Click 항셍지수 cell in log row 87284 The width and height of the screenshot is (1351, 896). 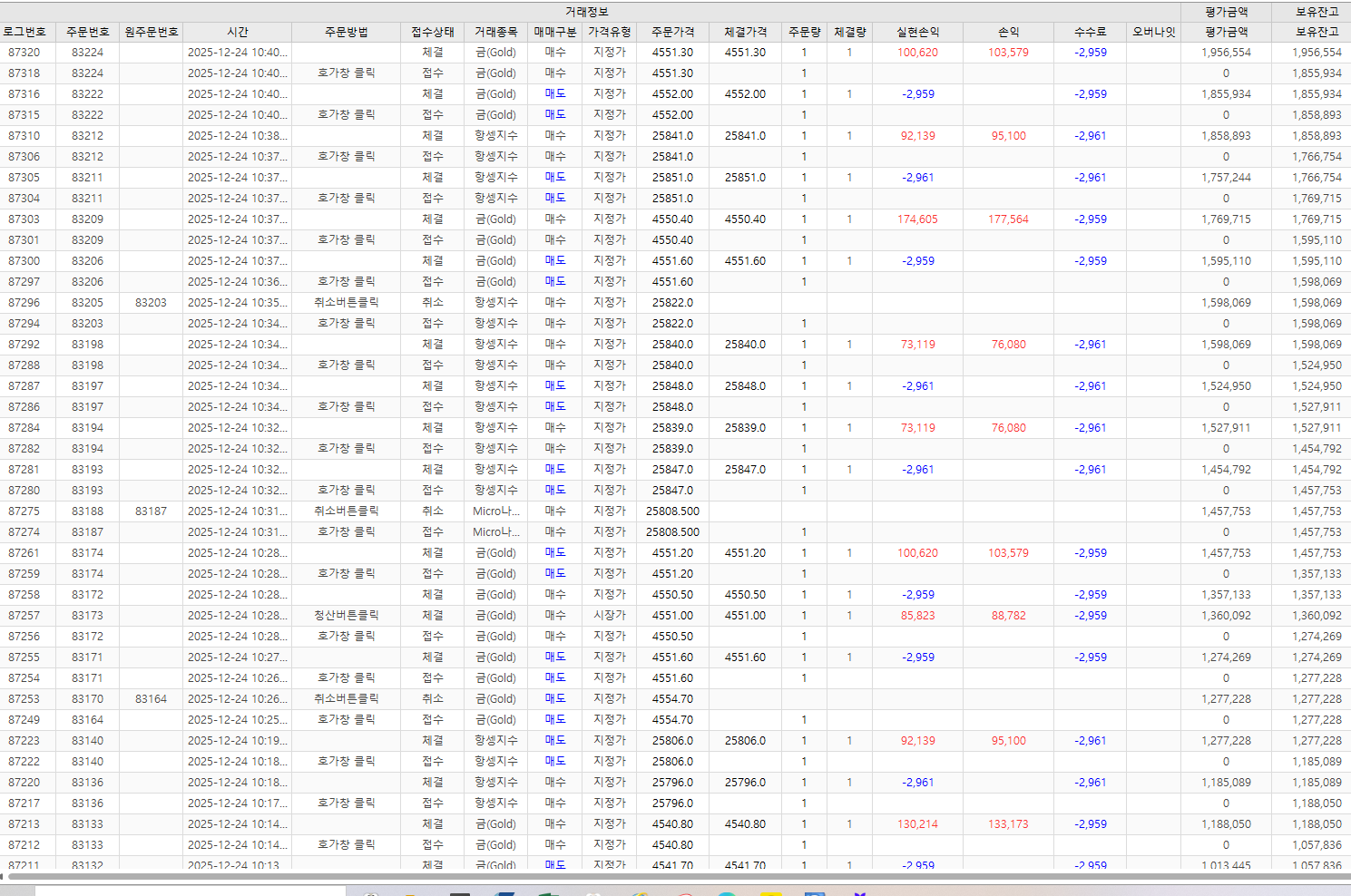click(496, 428)
